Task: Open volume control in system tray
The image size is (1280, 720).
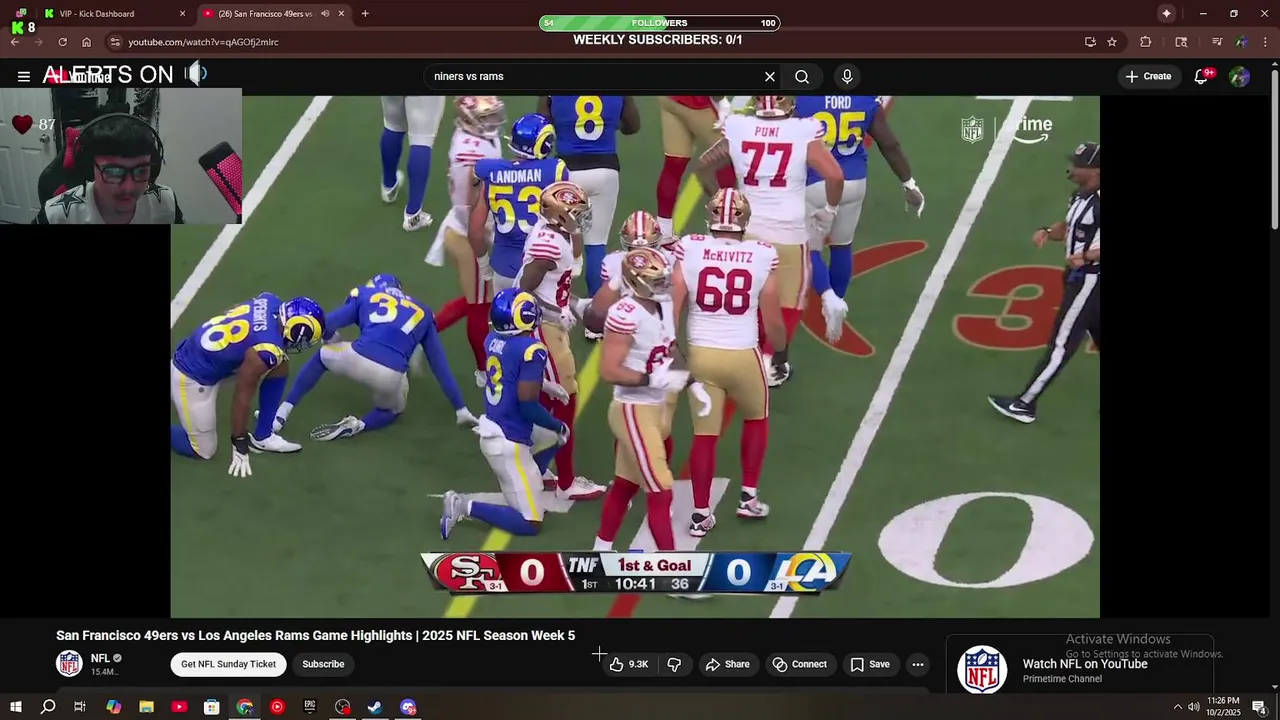Action: coord(1193,707)
